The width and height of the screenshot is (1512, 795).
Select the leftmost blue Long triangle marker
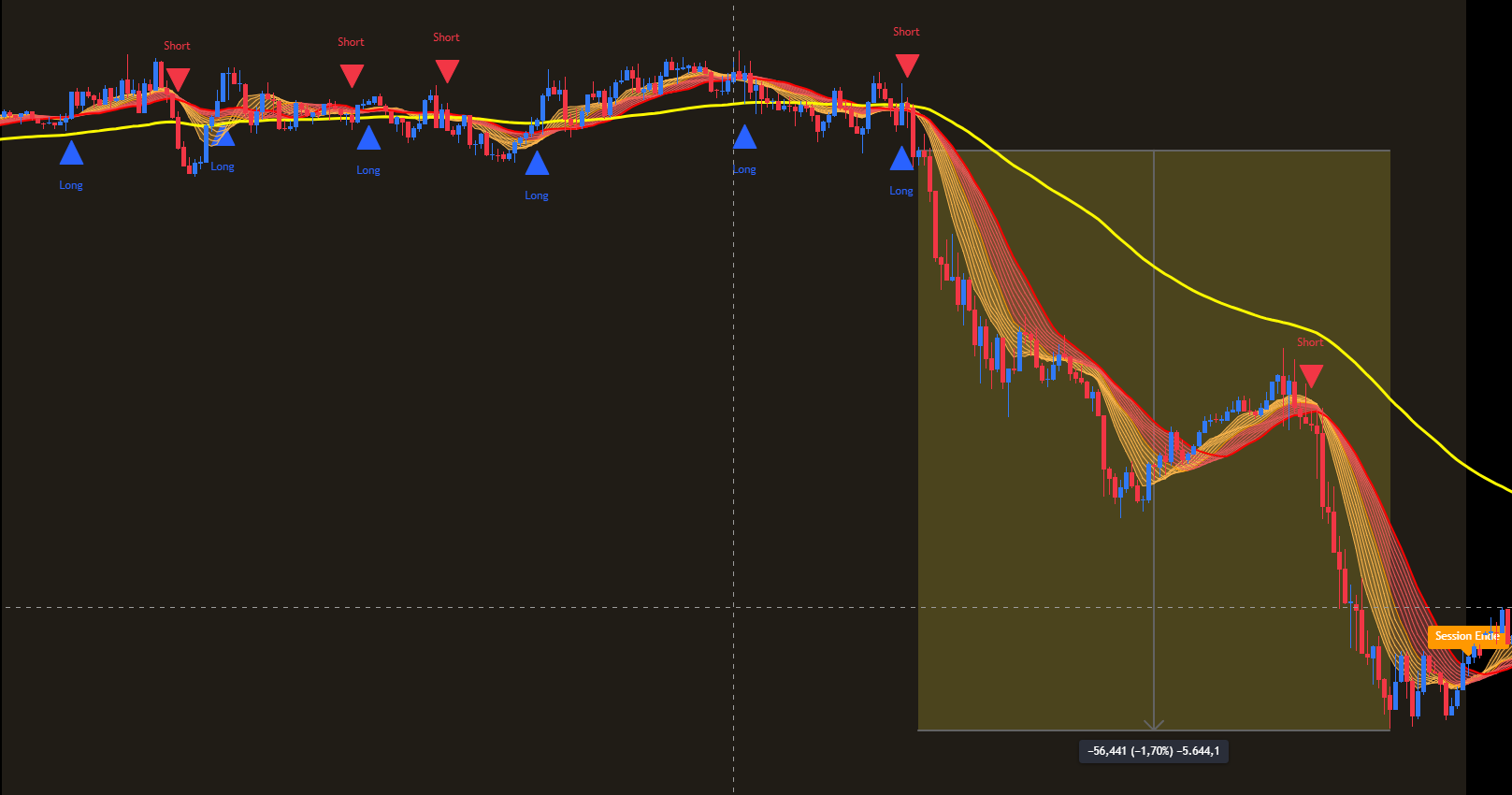coord(71,153)
